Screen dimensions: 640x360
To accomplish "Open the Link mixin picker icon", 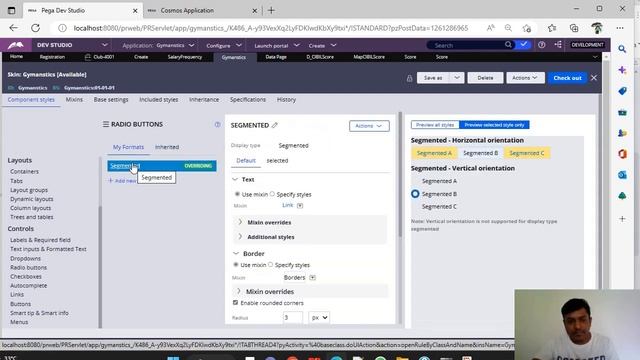I will [300, 205].
